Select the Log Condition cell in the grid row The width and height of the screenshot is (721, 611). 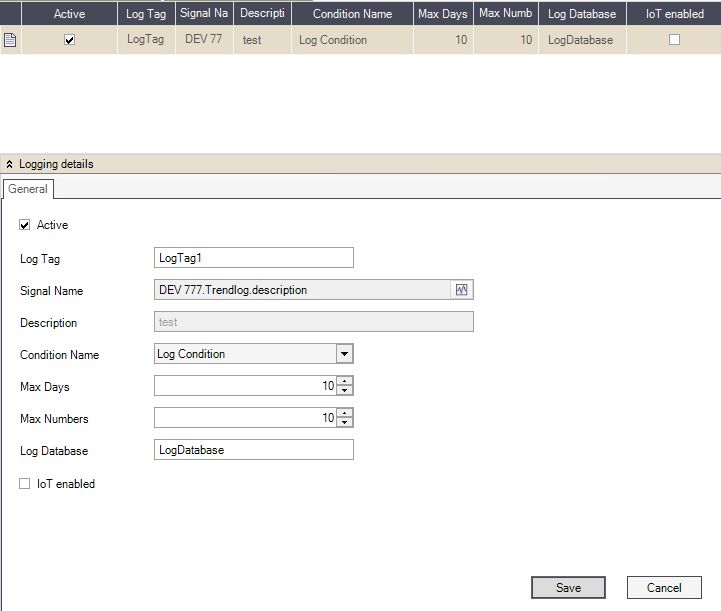(x=352, y=40)
